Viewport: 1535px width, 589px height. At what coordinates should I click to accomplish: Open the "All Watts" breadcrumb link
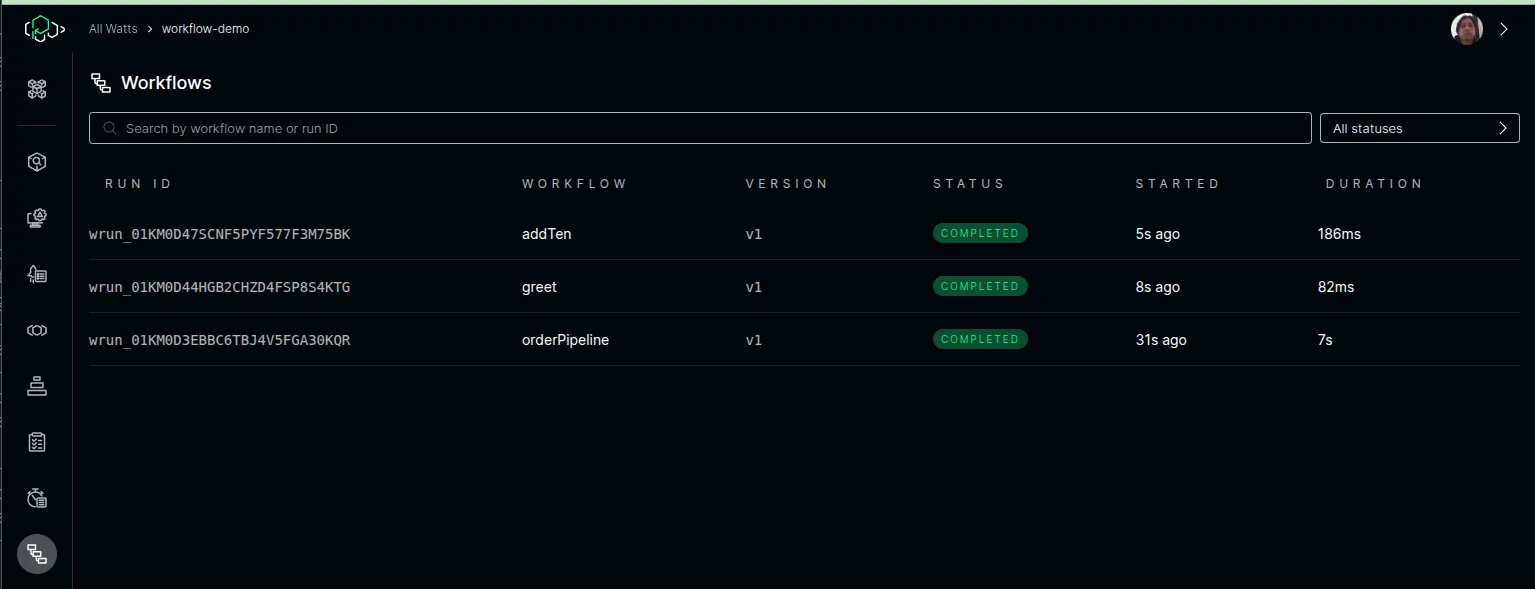coord(112,28)
